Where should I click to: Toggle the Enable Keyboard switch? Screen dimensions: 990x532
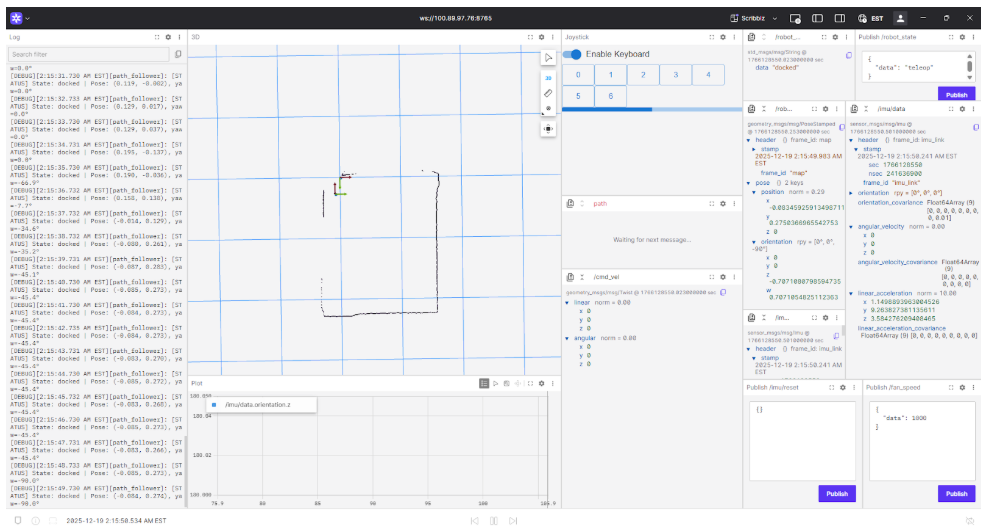tap(573, 54)
